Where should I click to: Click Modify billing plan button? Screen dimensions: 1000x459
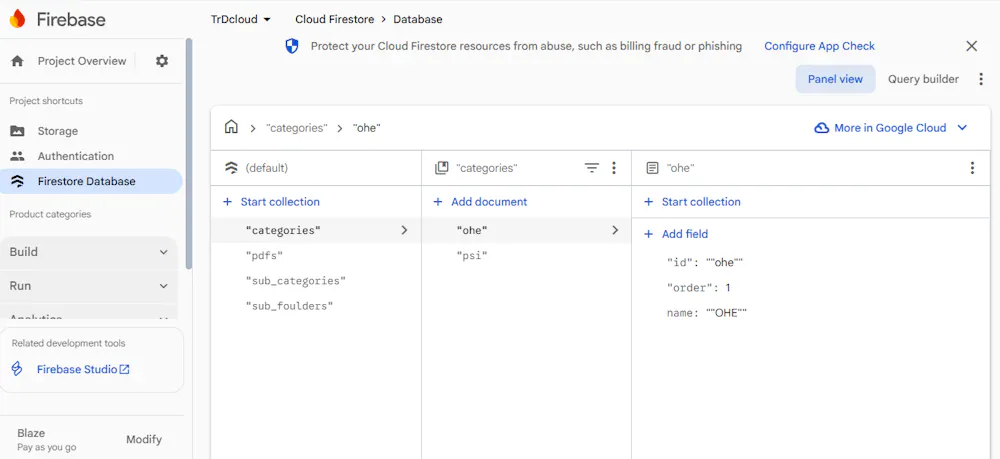pyautogui.click(x=143, y=439)
